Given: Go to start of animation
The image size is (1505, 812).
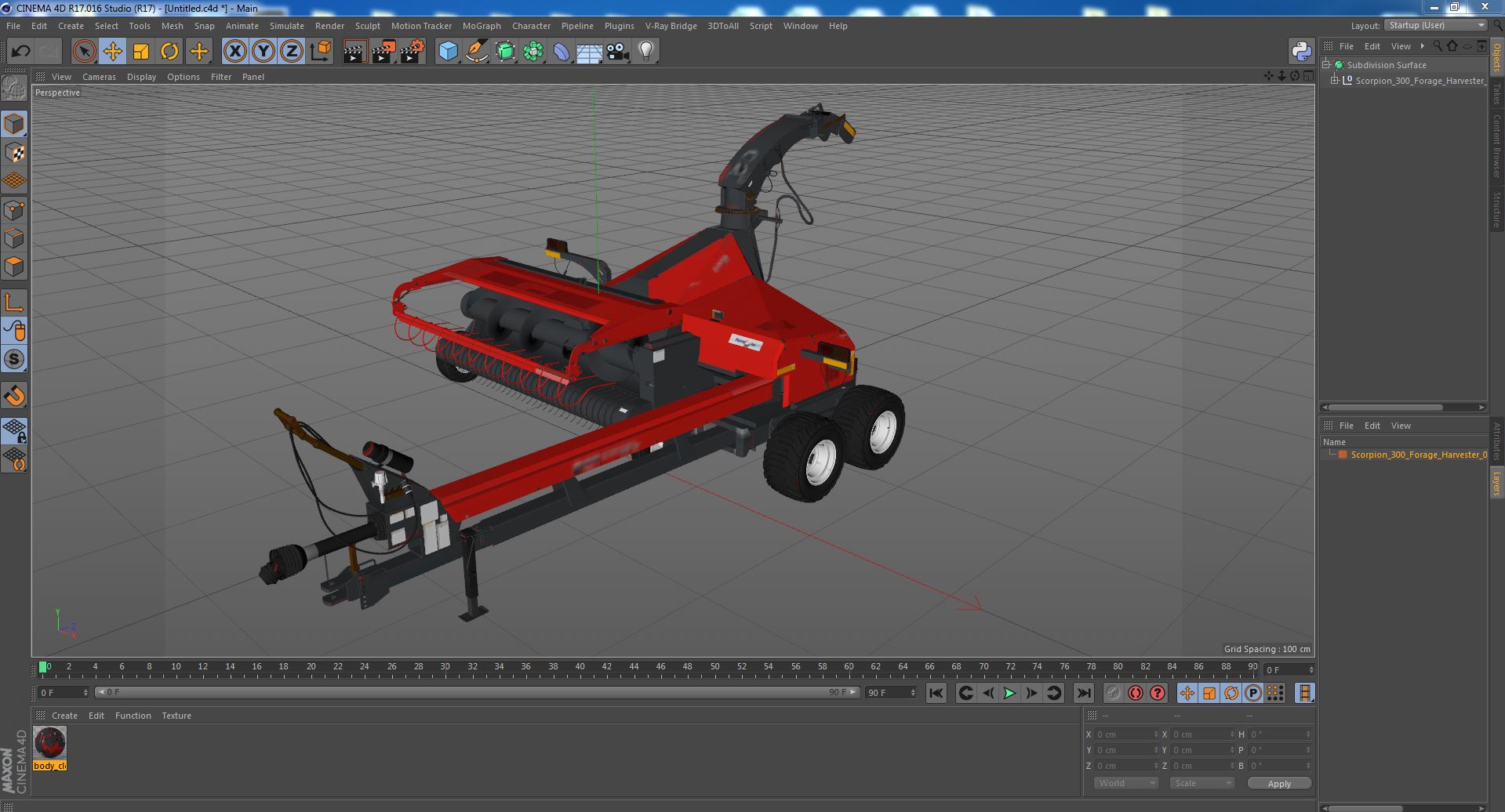Looking at the screenshot, I should tap(936, 693).
